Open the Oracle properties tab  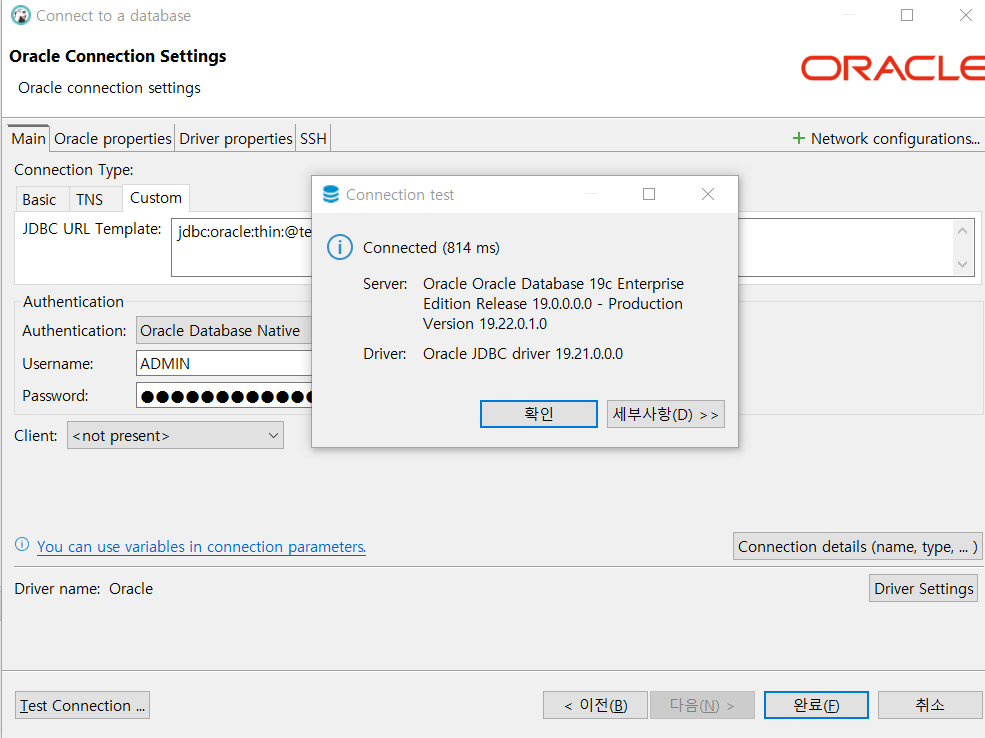pos(112,139)
